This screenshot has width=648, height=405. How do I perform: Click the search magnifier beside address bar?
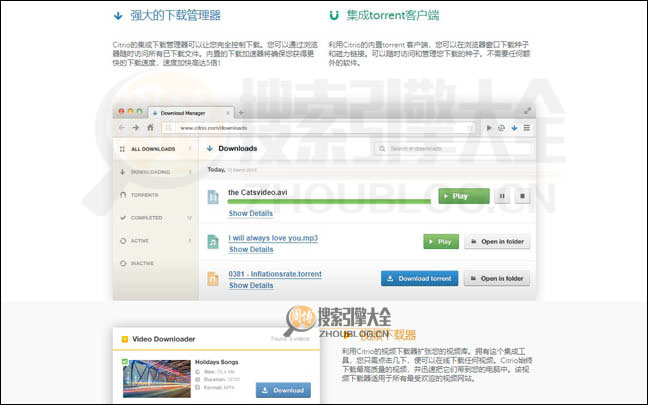point(168,128)
